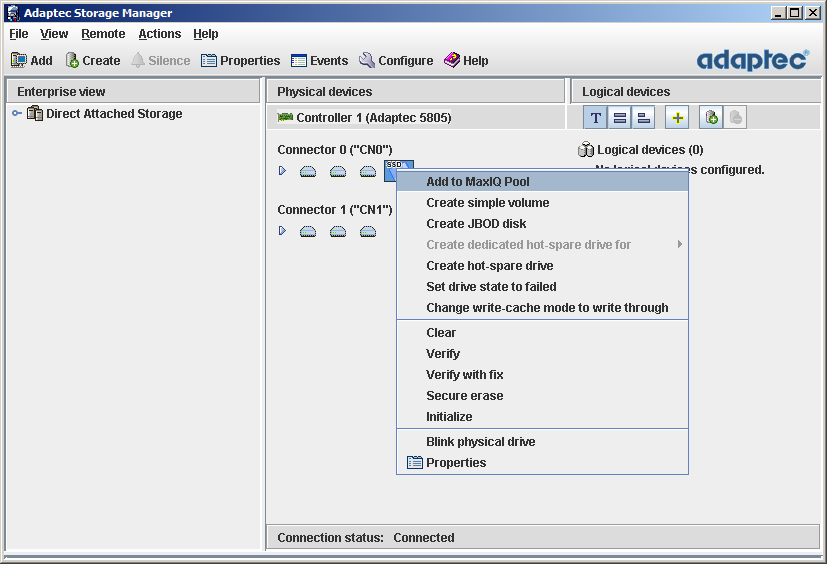827x564 pixels.
Task: Open the Actions menu
Action: point(160,34)
